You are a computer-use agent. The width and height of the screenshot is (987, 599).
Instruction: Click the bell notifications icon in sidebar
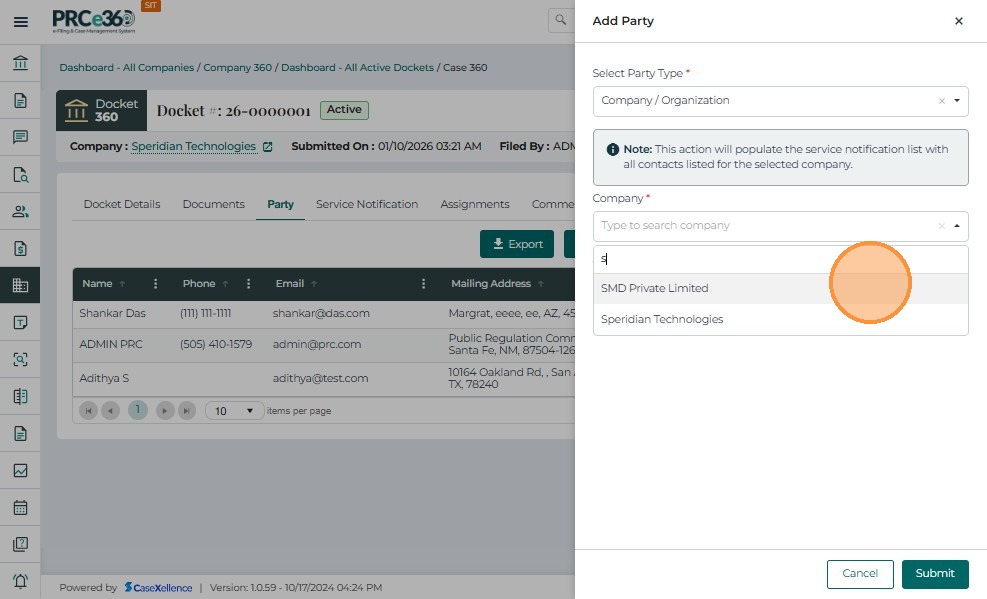click(x=20, y=581)
